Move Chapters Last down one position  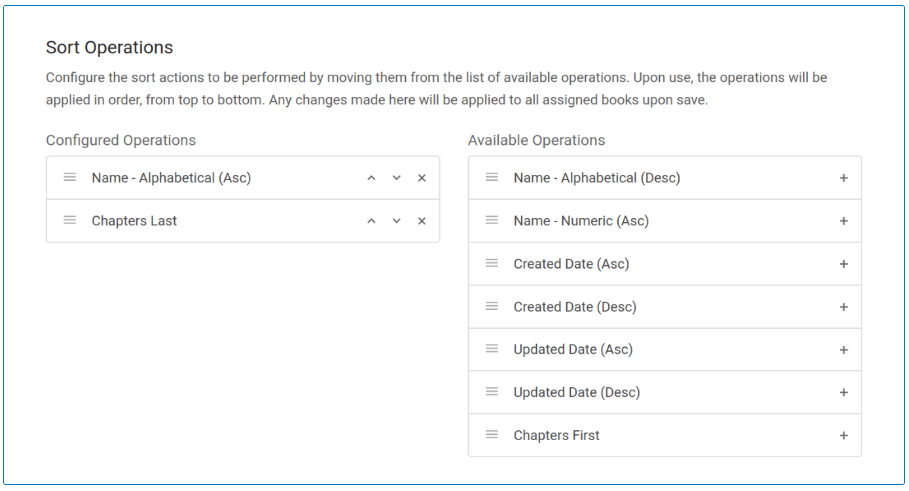pos(396,221)
